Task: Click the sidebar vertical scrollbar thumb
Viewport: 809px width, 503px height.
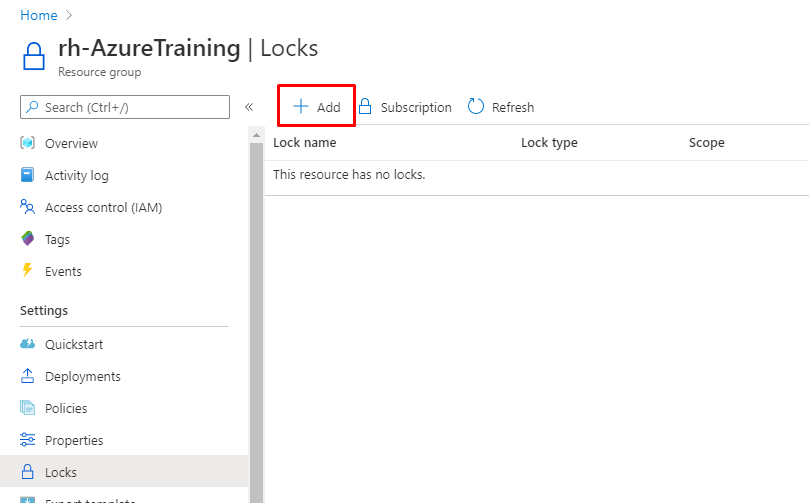Action: pos(256,322)
